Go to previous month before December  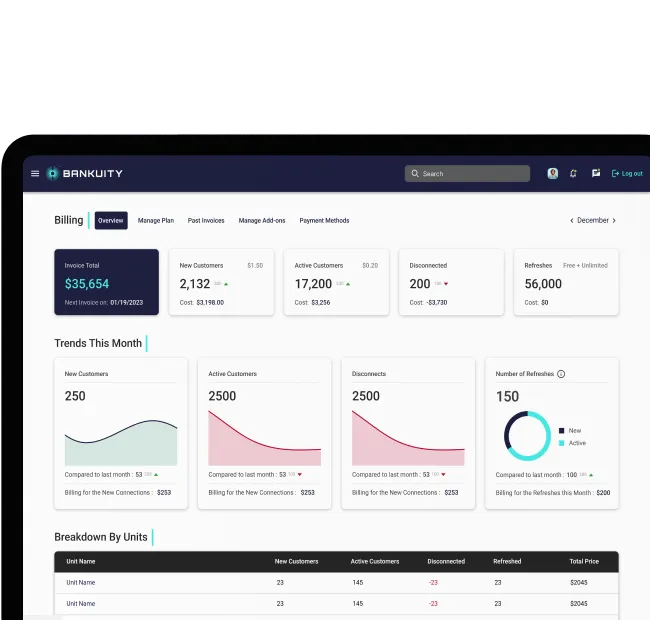coord(571,221)
